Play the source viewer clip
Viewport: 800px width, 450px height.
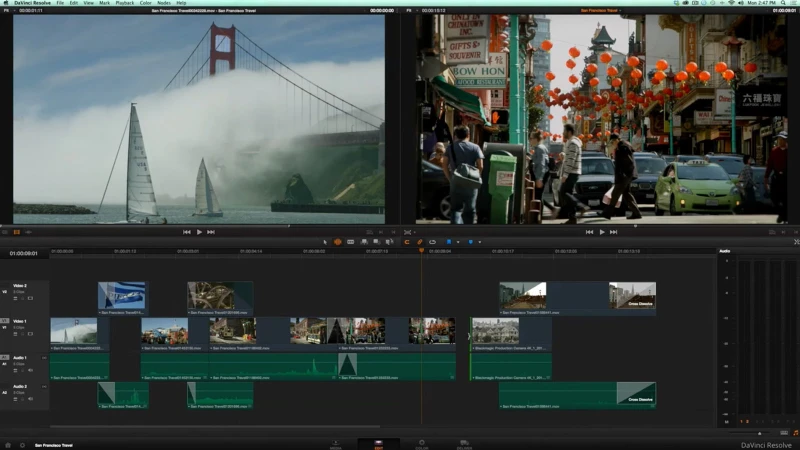pyautogui.click(x=199, y=231)
